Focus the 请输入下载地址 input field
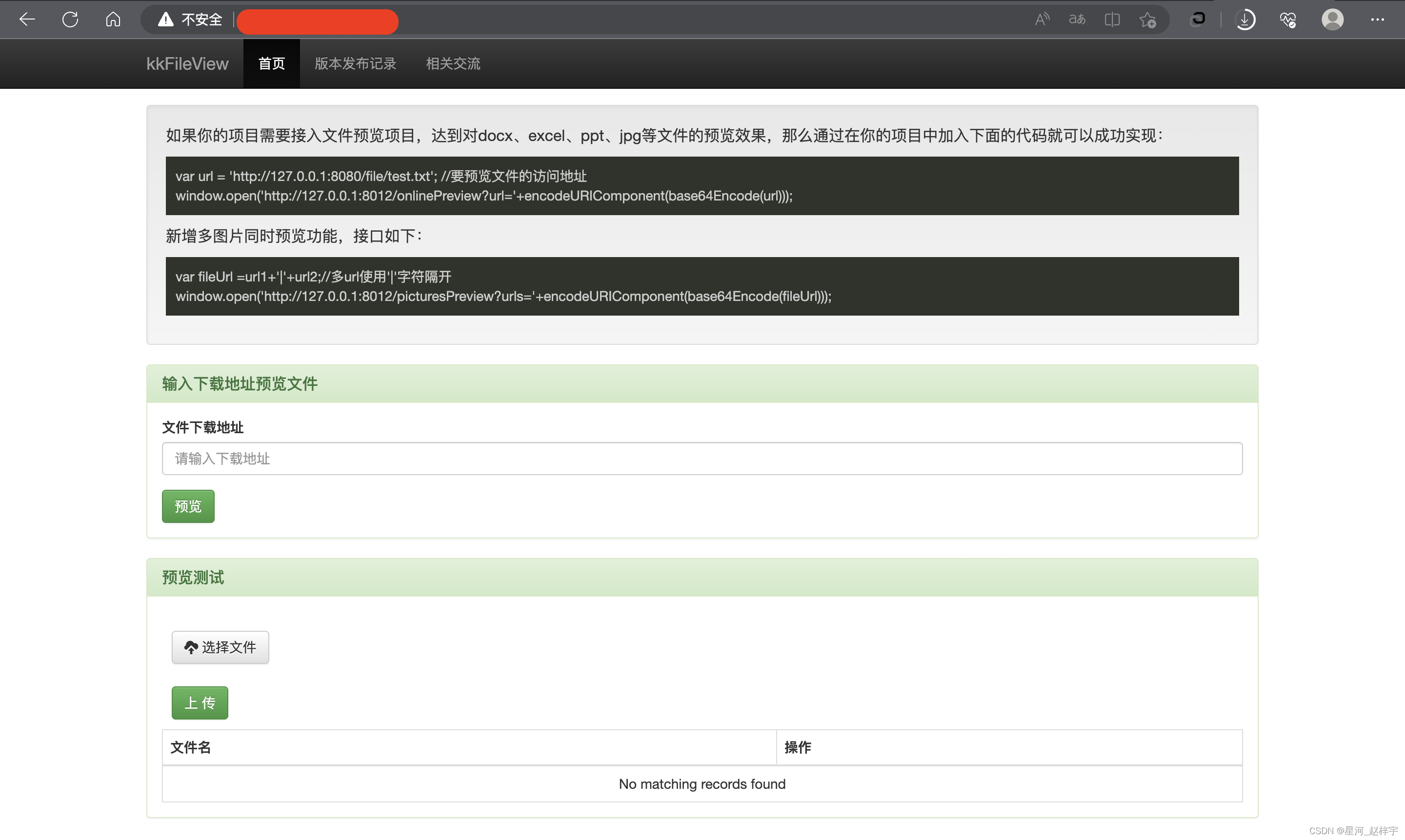This screenshot has height=840, width=1405. [x=702, y=459]
